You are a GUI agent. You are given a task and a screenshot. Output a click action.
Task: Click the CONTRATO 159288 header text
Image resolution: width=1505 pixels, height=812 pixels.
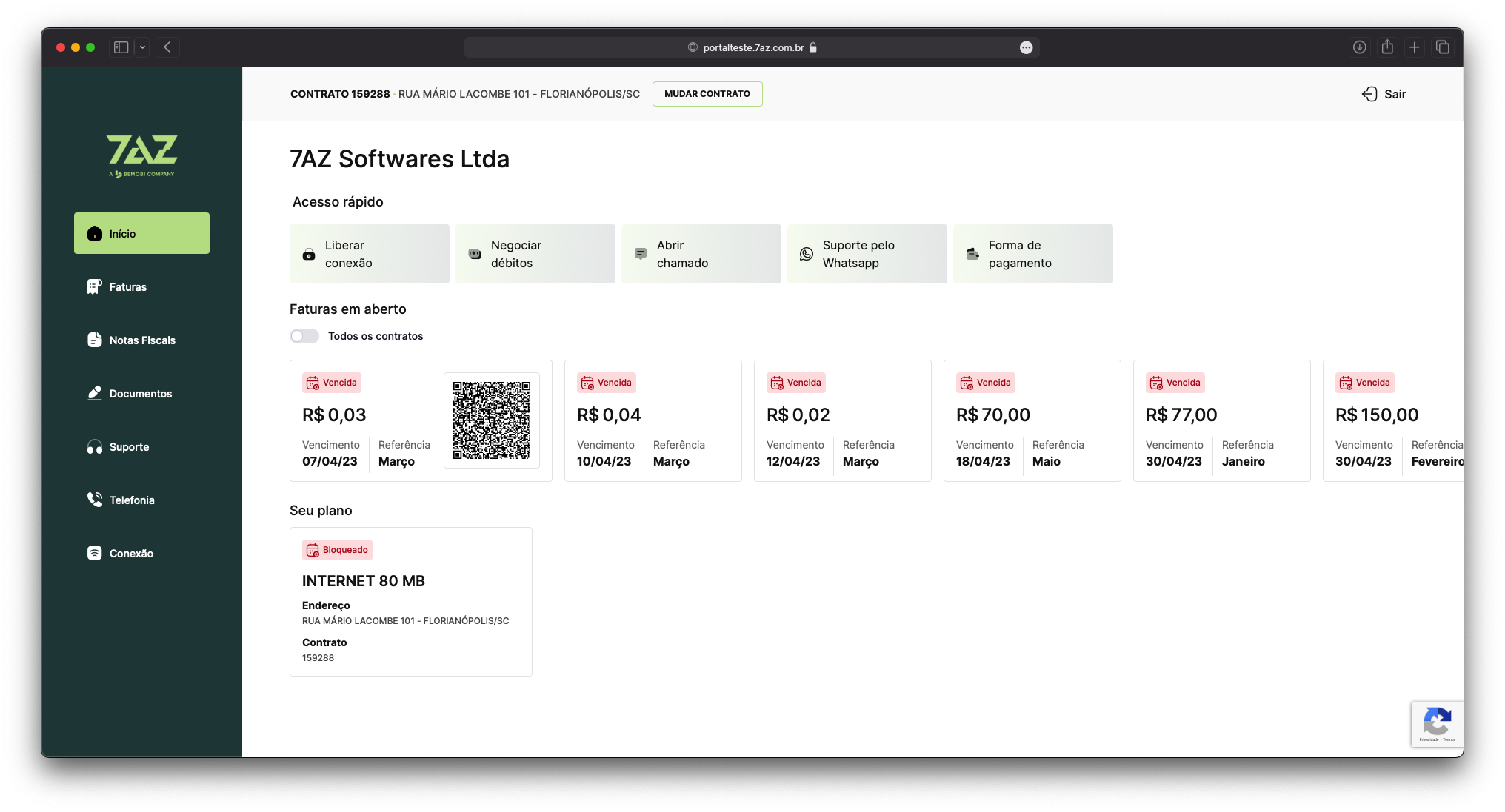click(340, 94)
